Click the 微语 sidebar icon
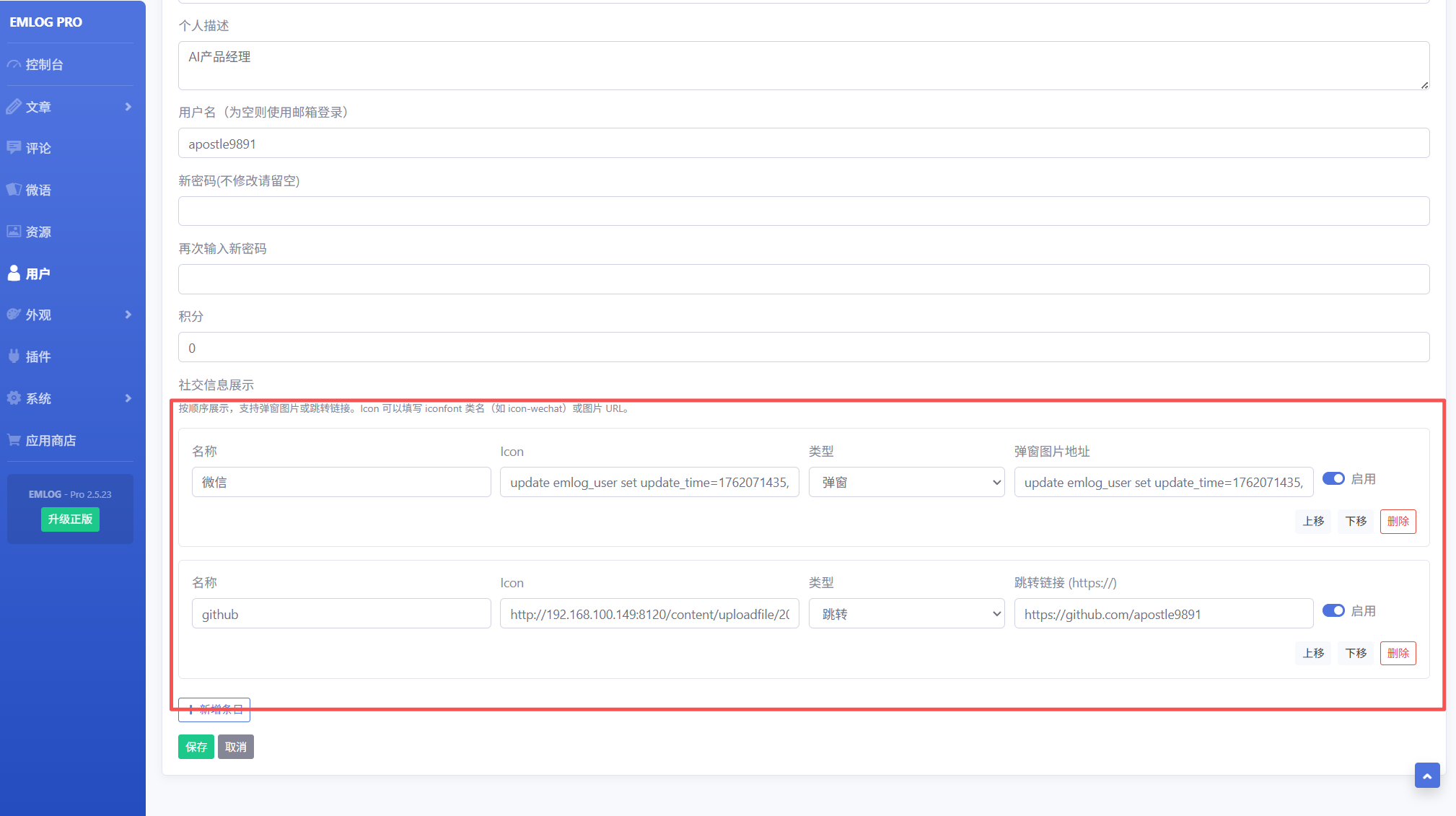This screenshot has height=816, width=1456. [14, 190]
